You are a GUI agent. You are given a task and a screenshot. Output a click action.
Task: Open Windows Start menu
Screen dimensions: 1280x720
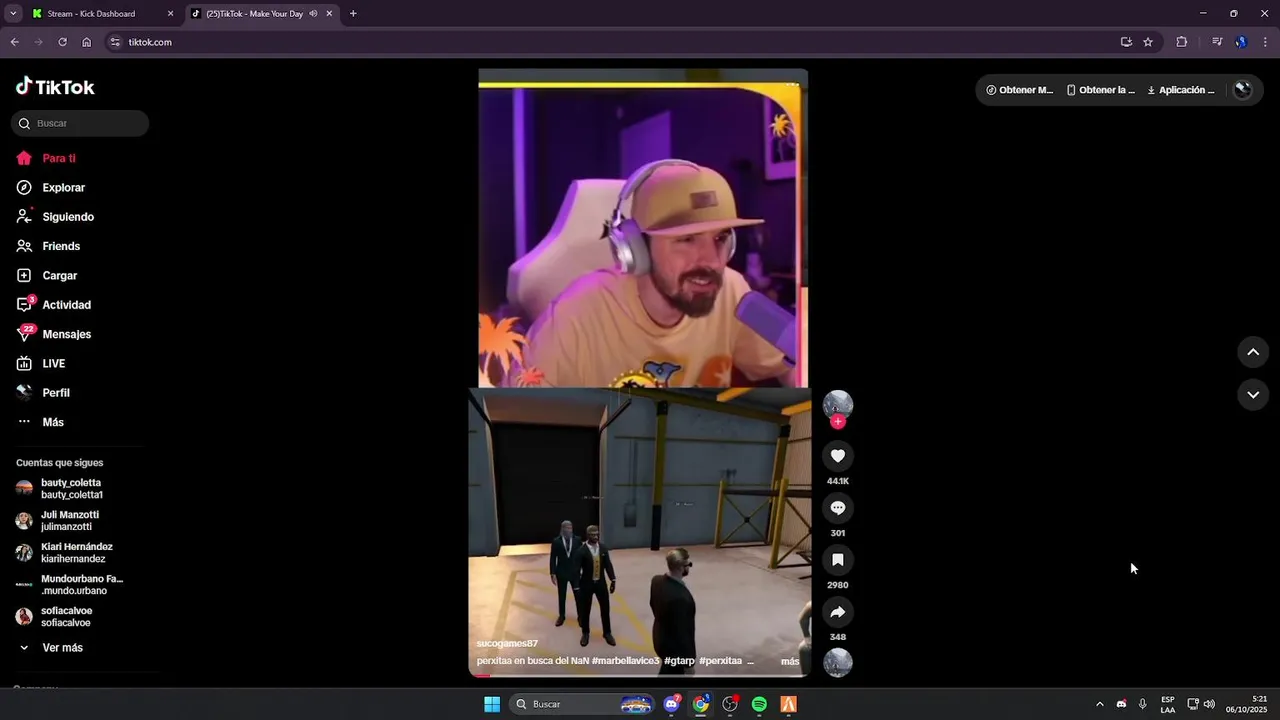tap(492, 704)
